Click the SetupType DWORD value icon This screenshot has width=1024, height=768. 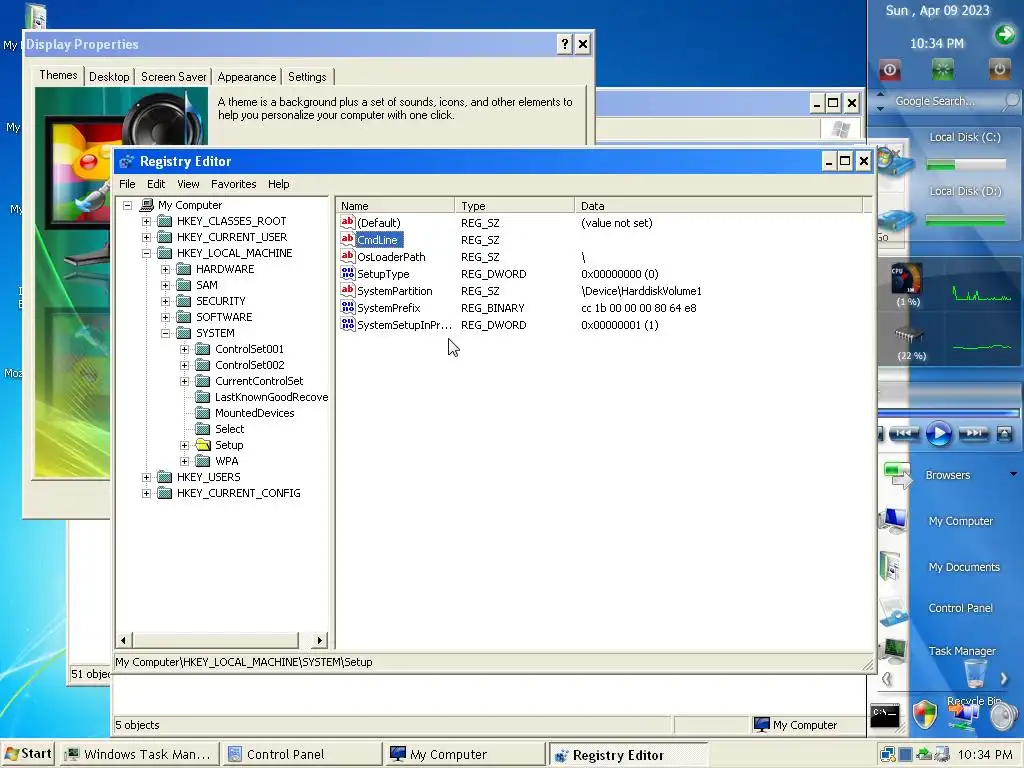tap(347, 273)
